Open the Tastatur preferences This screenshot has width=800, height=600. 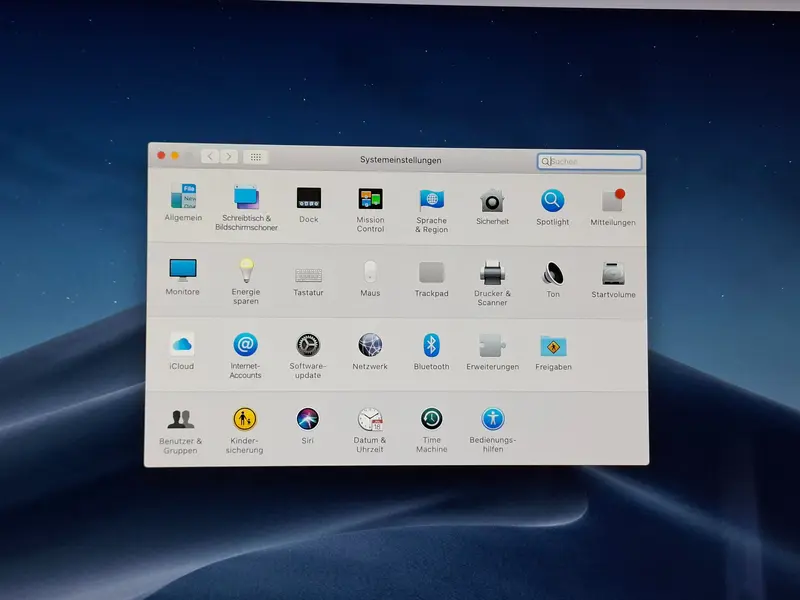tap(309, 276)
